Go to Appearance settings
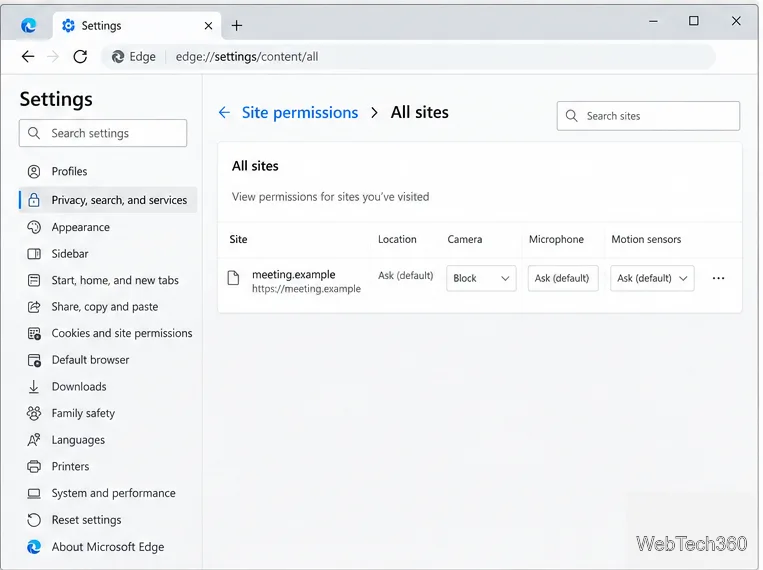The image size is (763, 570). coord(108,227)
